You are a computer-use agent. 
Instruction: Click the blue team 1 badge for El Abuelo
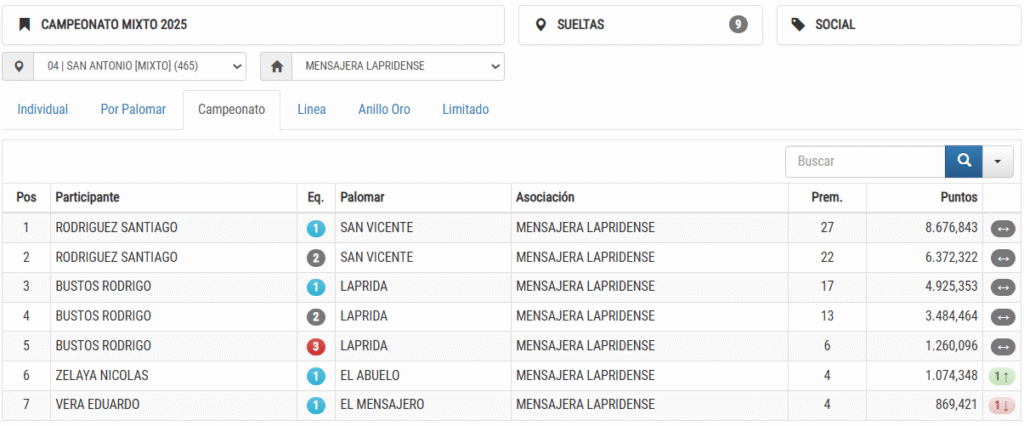(x=316, y=376)
